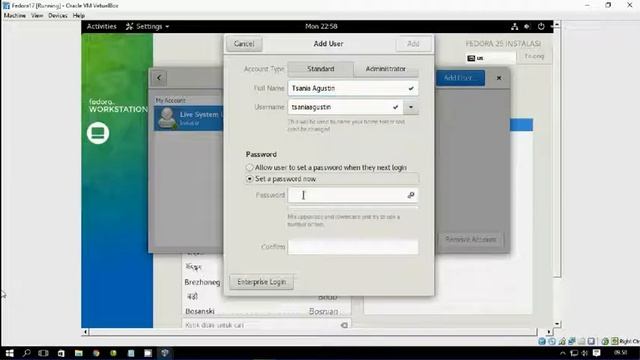
Task: Click the notification center icon in system tray
Action: point(597,353)
